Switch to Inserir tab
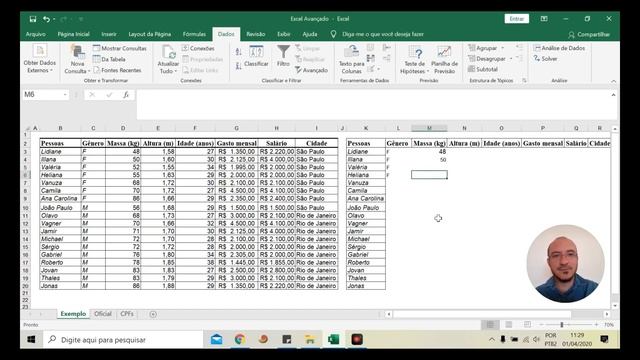640x360 pixels. [x=109, y=34]
